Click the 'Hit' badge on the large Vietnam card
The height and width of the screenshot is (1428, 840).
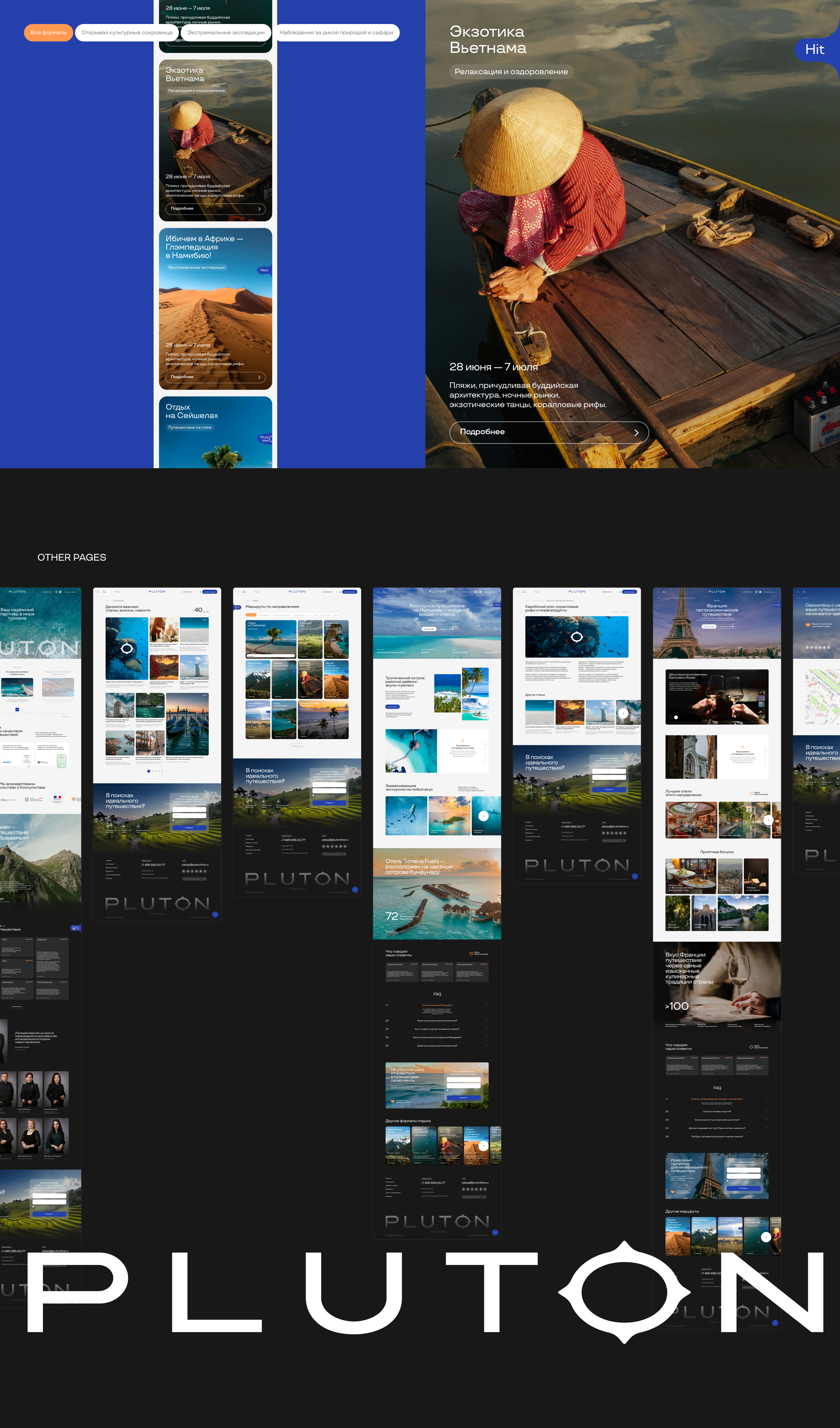[816, 49]
